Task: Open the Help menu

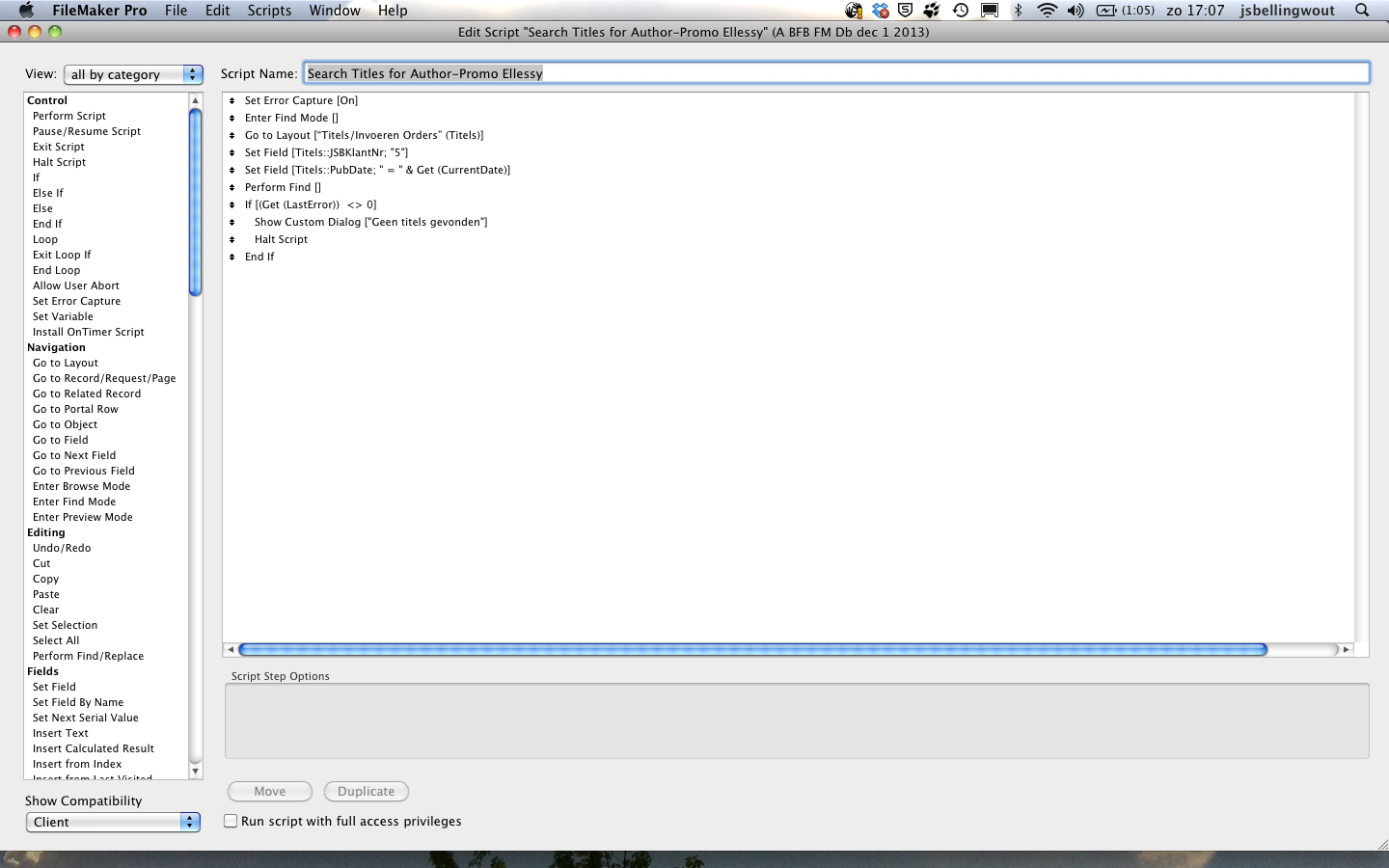Action: [393, 10]
